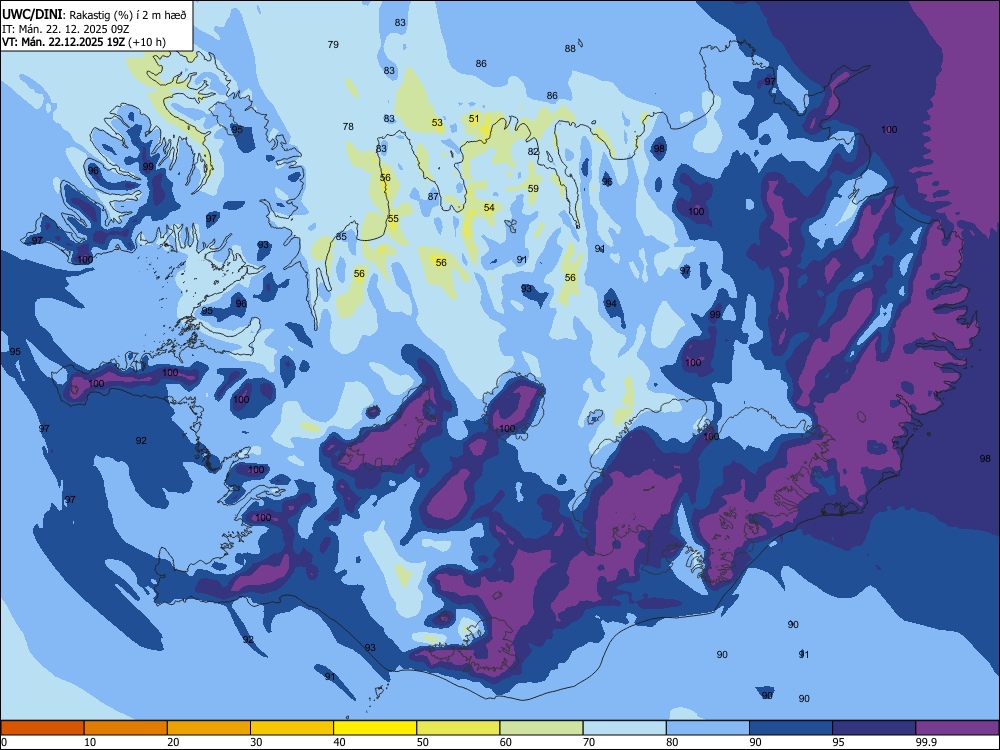Select the amber 30–40 legend color block
Viewport: 1000px width, 750px height.
292,728
